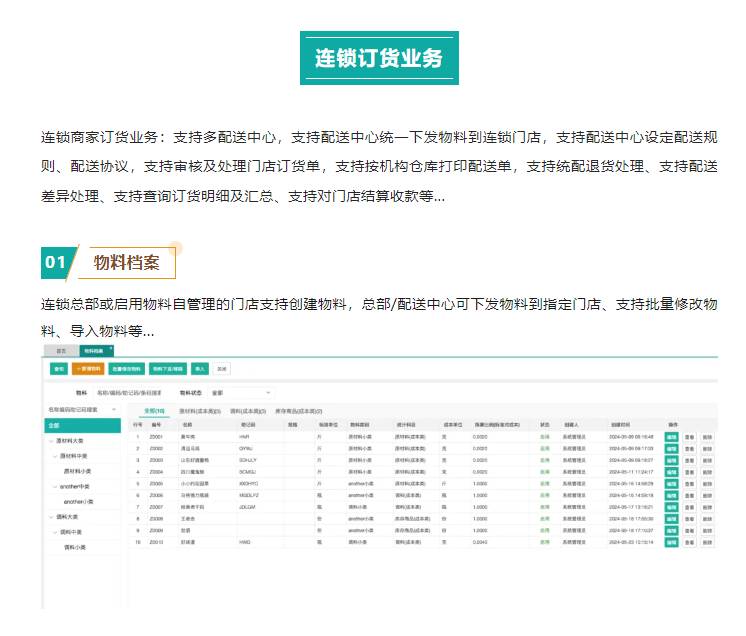Click 编辑 for row Z0005
The height and width of the screenshot is (636, 746).
click(671, 484)
